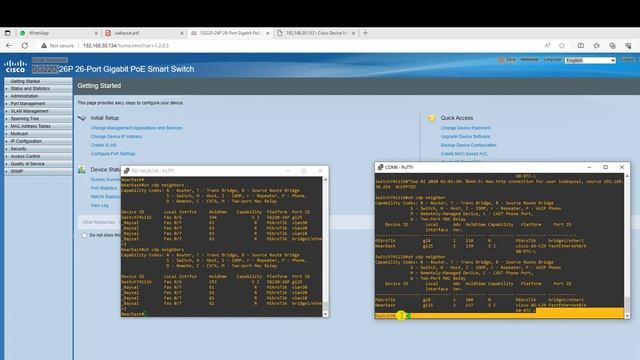Open the View Log link
Viewport: 640px width, 360px height.
click(x=100, y=206)
